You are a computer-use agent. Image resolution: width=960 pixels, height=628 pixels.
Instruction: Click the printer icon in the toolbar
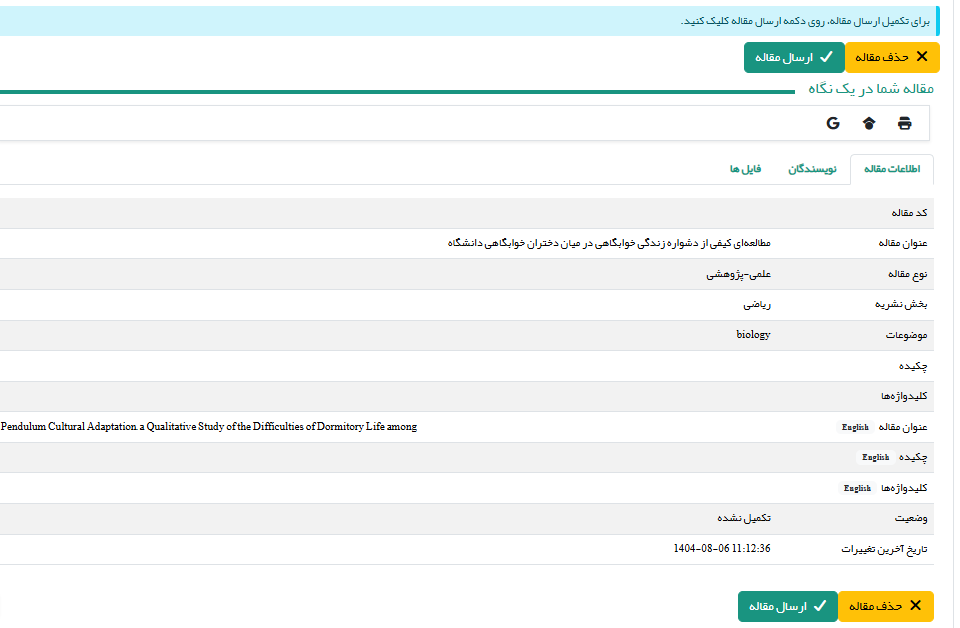904,124
